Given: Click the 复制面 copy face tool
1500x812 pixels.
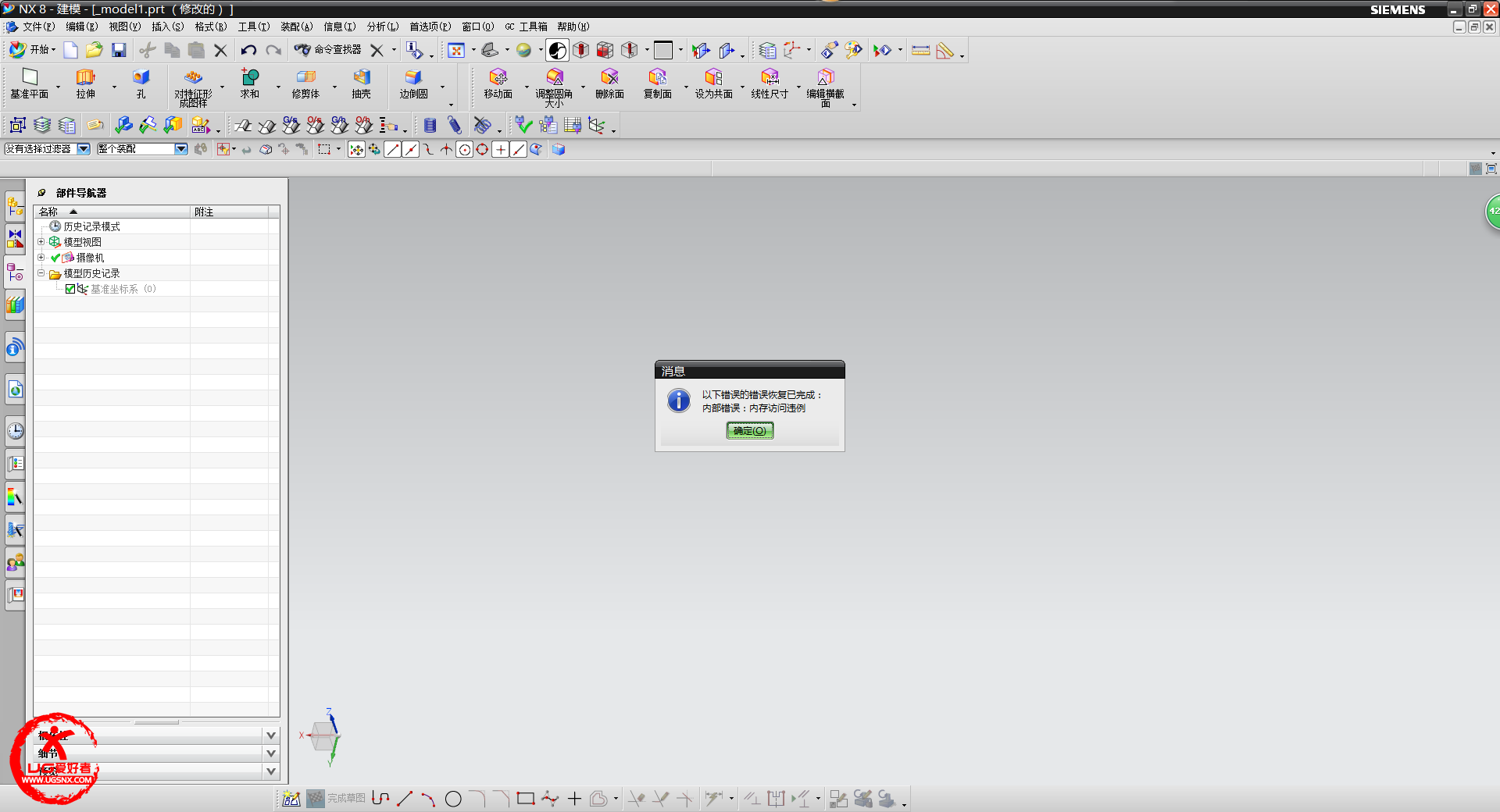Looking at the screenshot, I should click(x=657, y=84).
